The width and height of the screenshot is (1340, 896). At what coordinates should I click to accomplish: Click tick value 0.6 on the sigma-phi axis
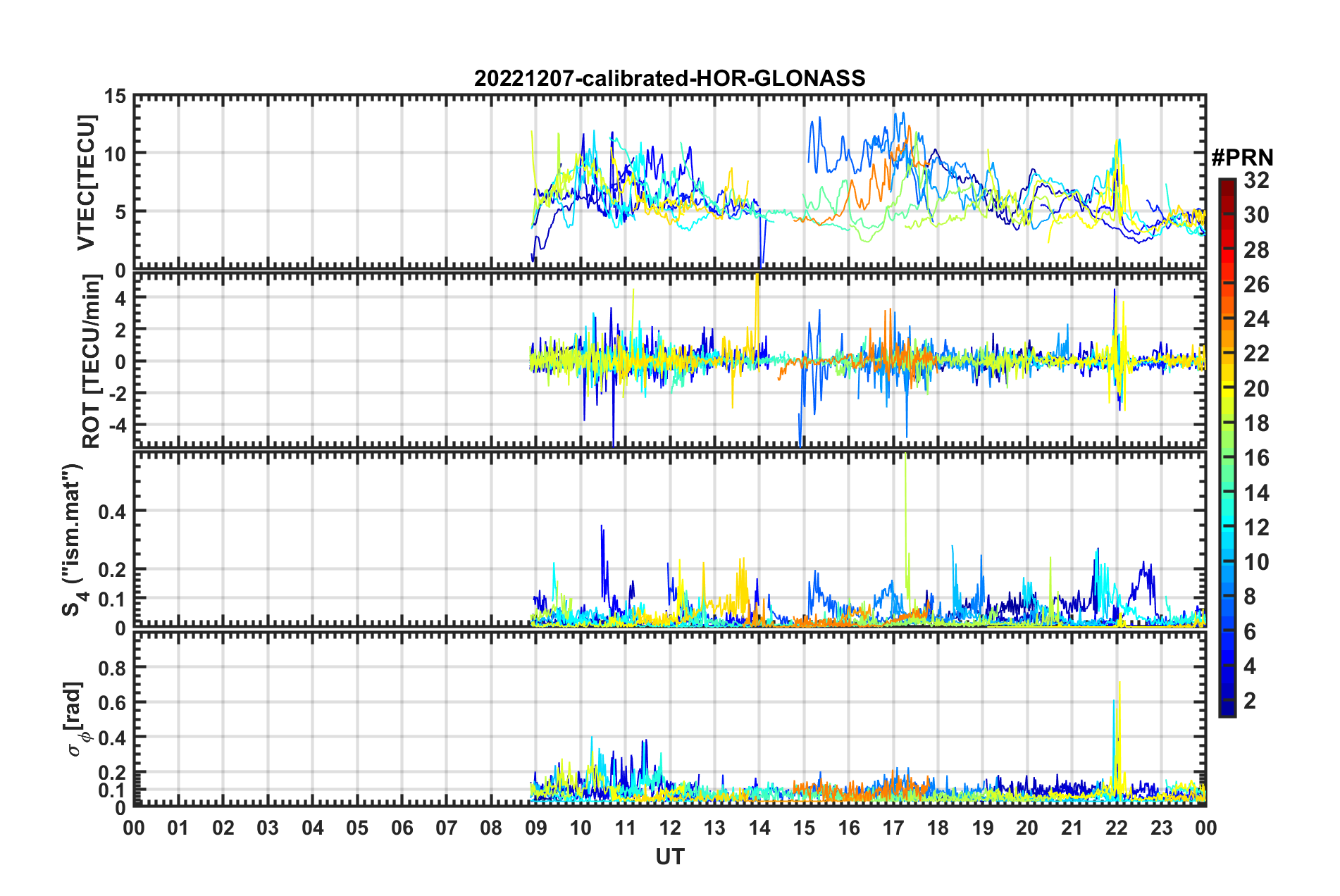tap(111, 702)
